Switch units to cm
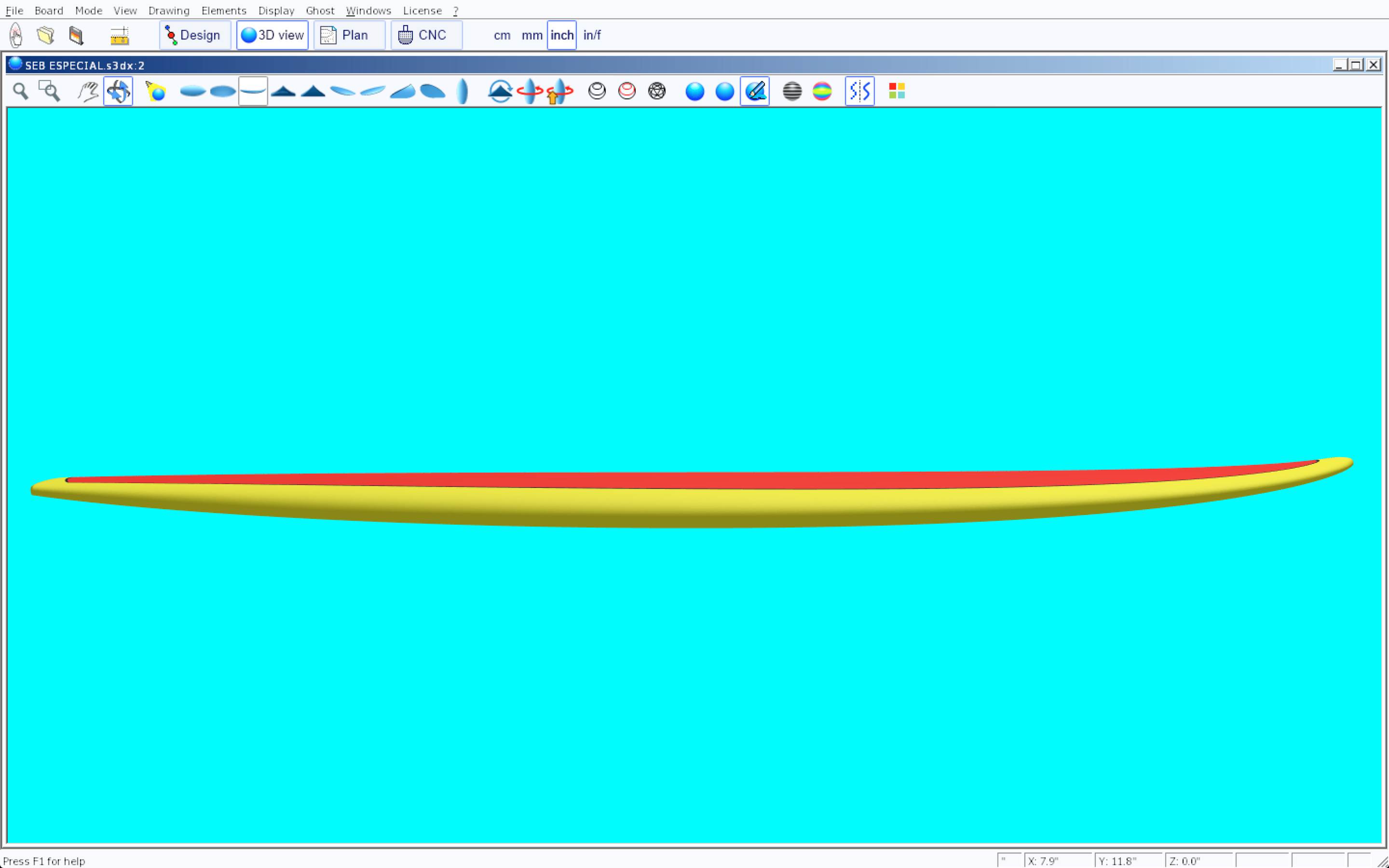This screenshot has height=868, width=1389. (x=502, y=36)
